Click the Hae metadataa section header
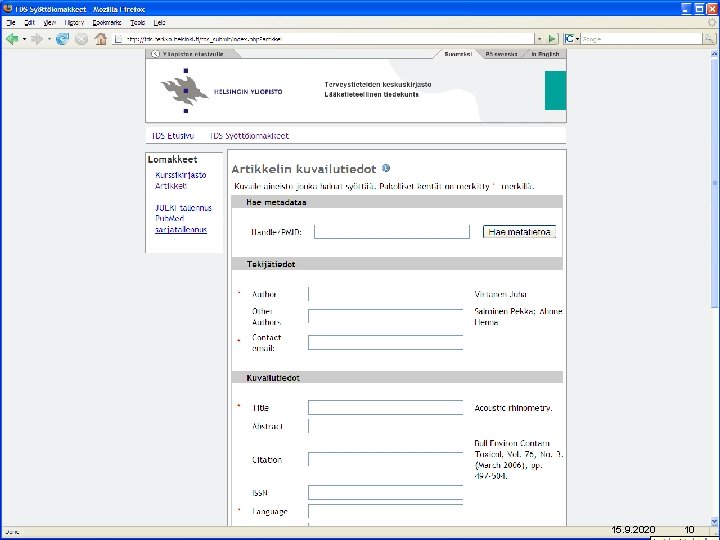 [276, 202]
